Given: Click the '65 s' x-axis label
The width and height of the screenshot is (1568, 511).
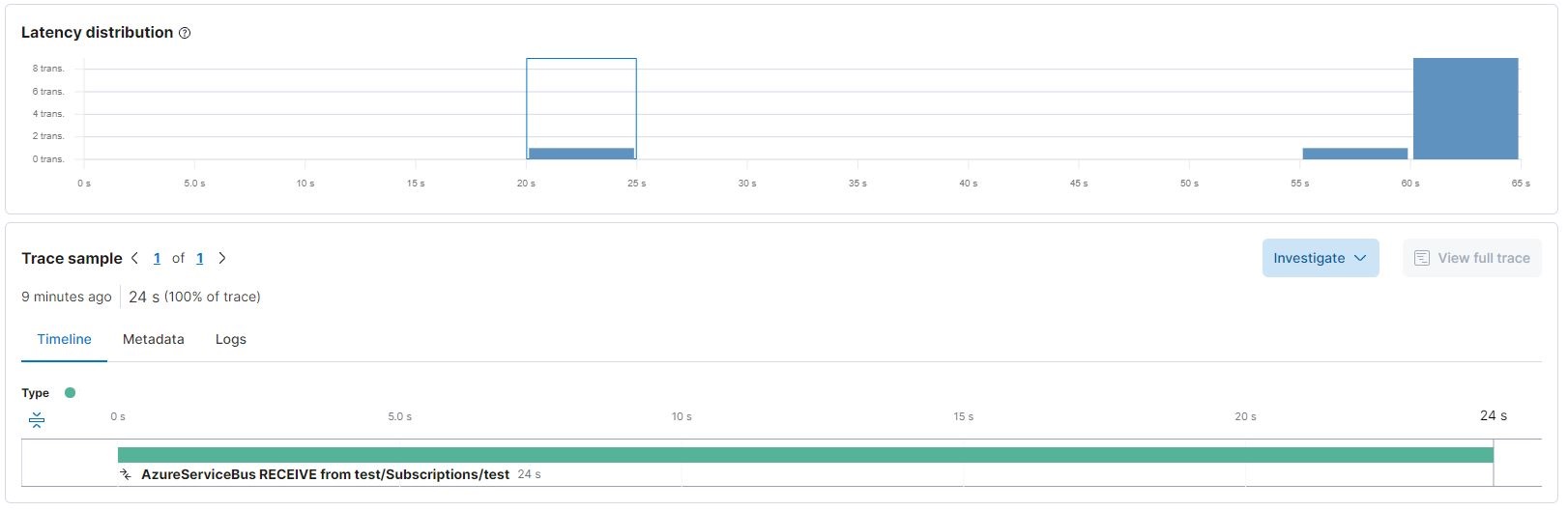Looking at the screenshot, I should point(1521,183).
